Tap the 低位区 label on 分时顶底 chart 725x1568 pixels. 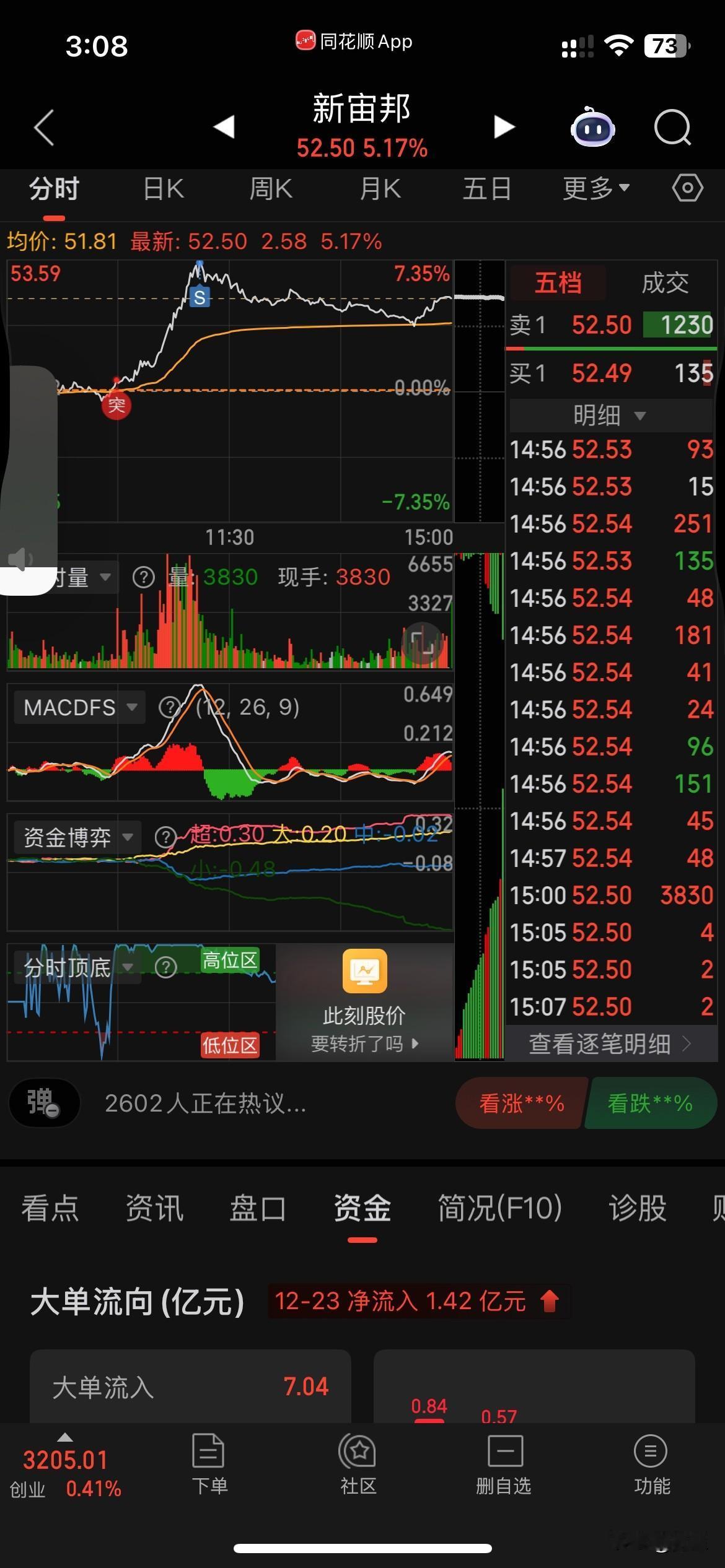click(x=230, y=1045)
